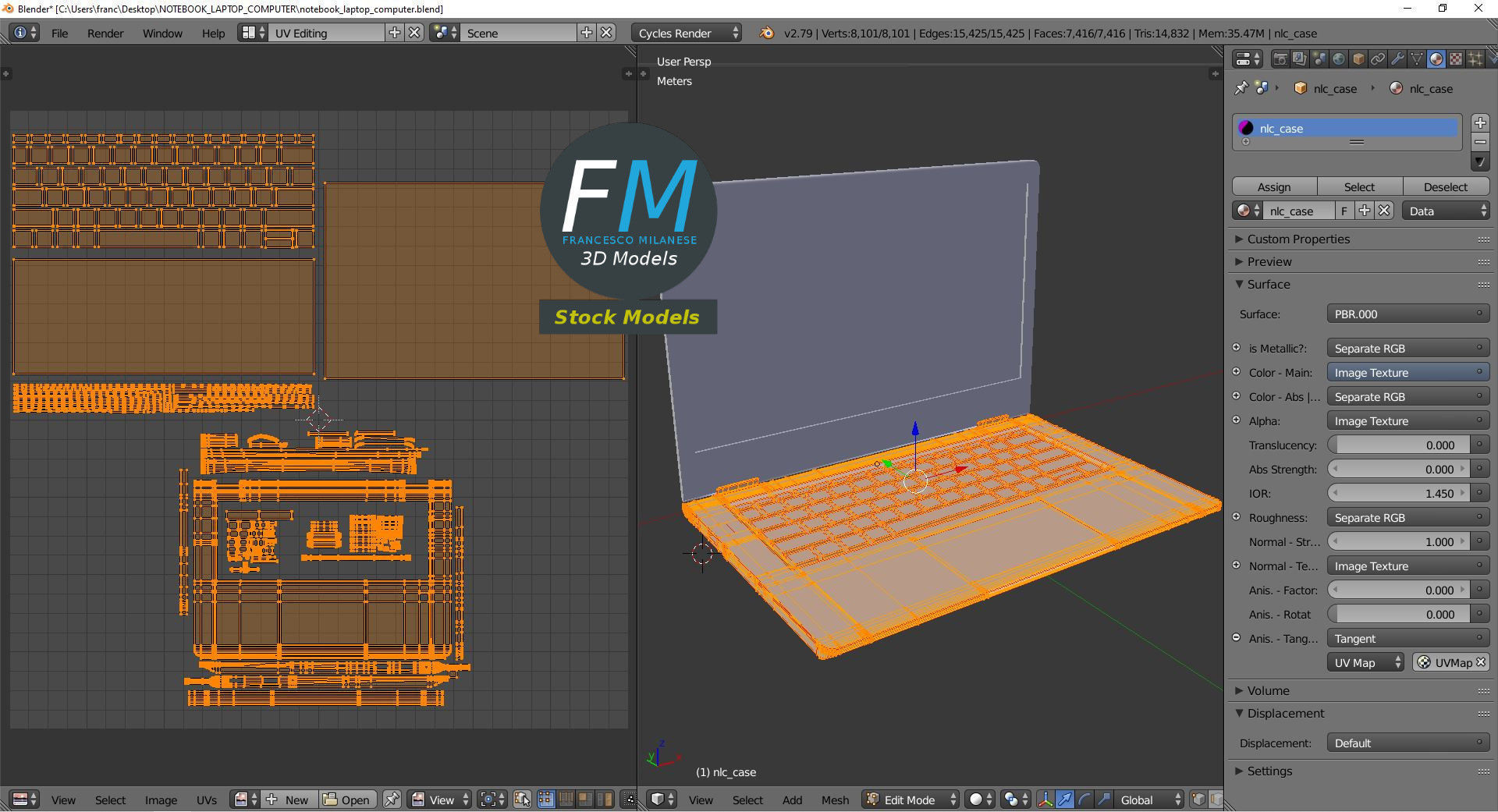The image size is (1498, 812).
Task: Open the Window menu
Action: point(162,33)
